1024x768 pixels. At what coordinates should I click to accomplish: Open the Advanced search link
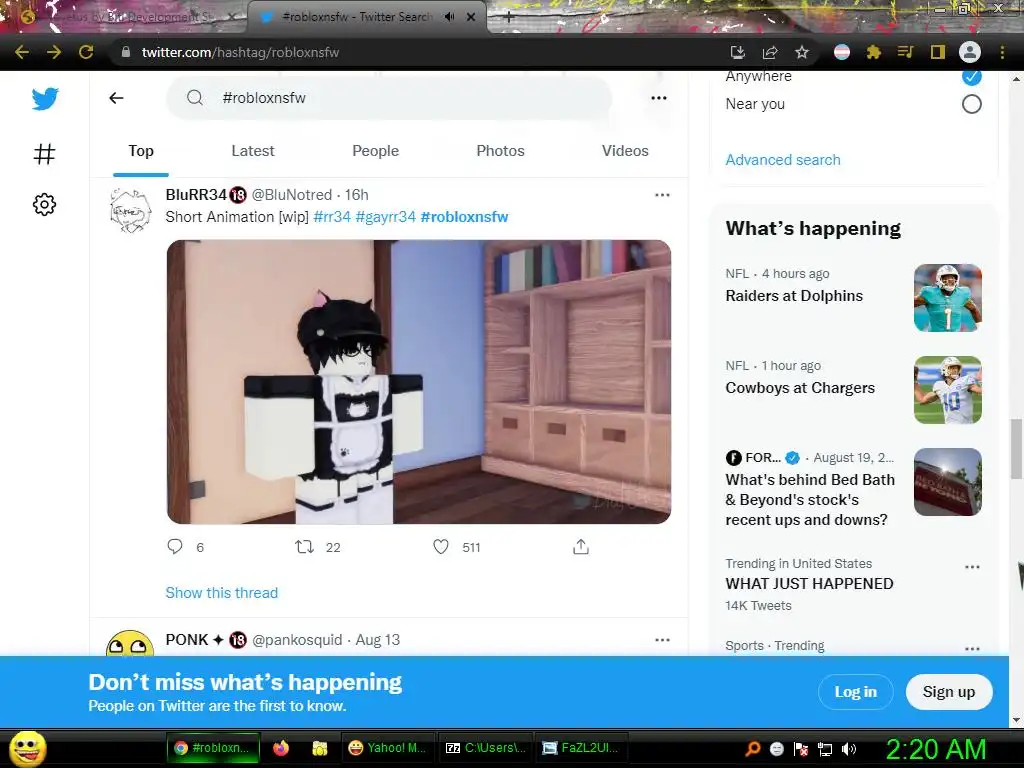tap(782, 160)
